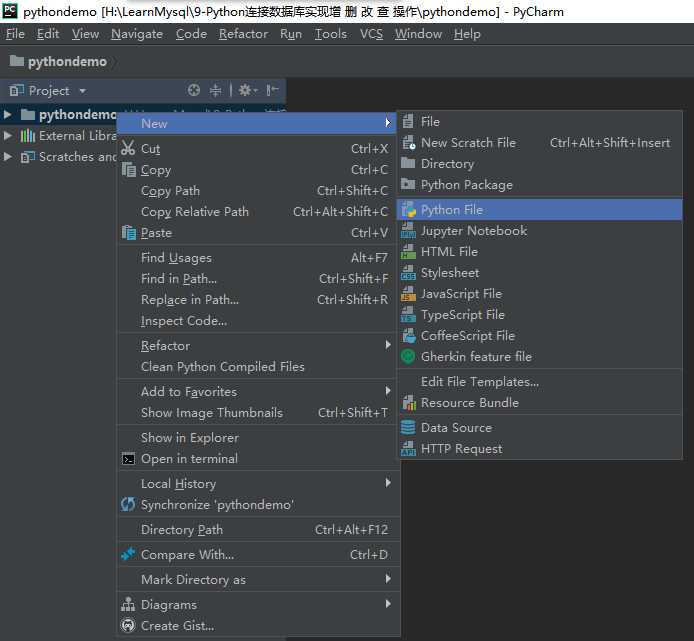Click the scroll-from-source target icon
This screenshot has height=641, width=694.
(x=194, y=90)
